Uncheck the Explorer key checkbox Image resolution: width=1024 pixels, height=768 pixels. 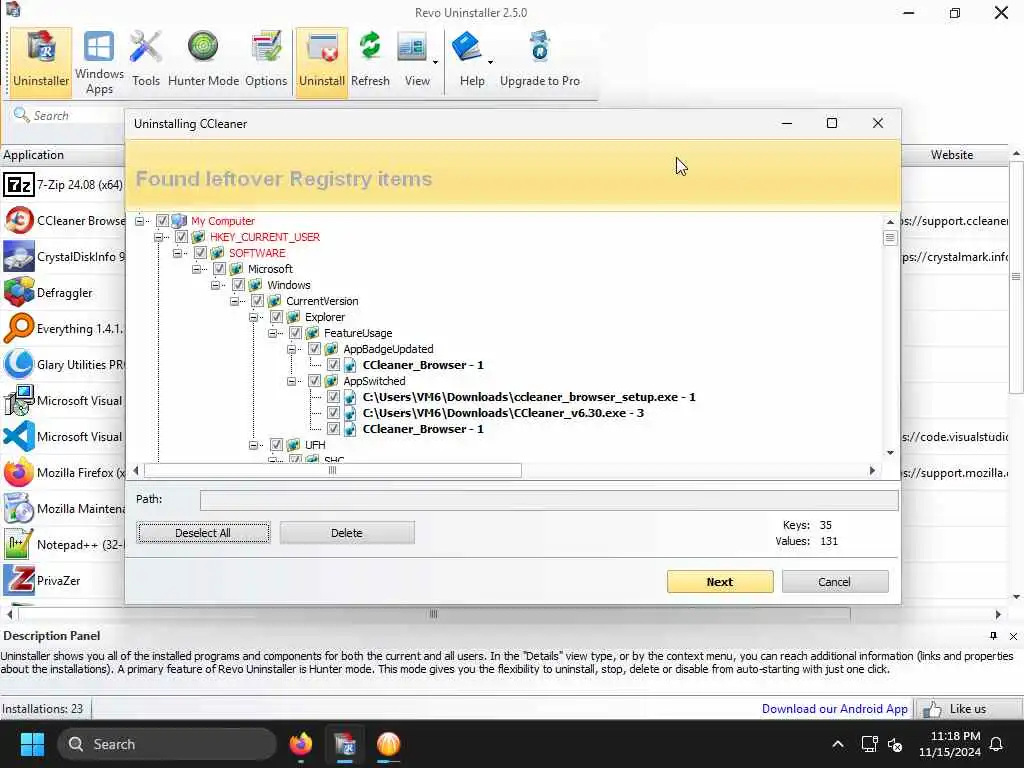click(276, 317)
